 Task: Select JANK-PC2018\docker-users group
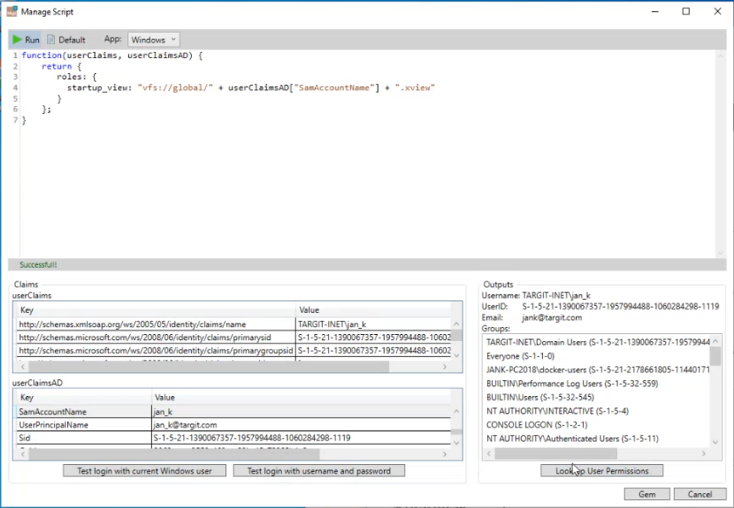tap(597, 369)
